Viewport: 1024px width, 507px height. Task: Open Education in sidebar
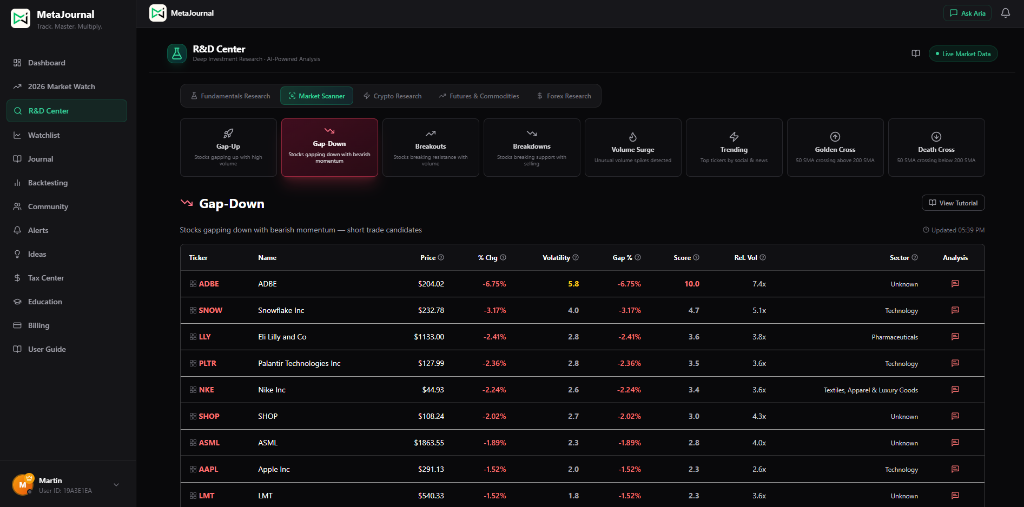click(67, 302)
